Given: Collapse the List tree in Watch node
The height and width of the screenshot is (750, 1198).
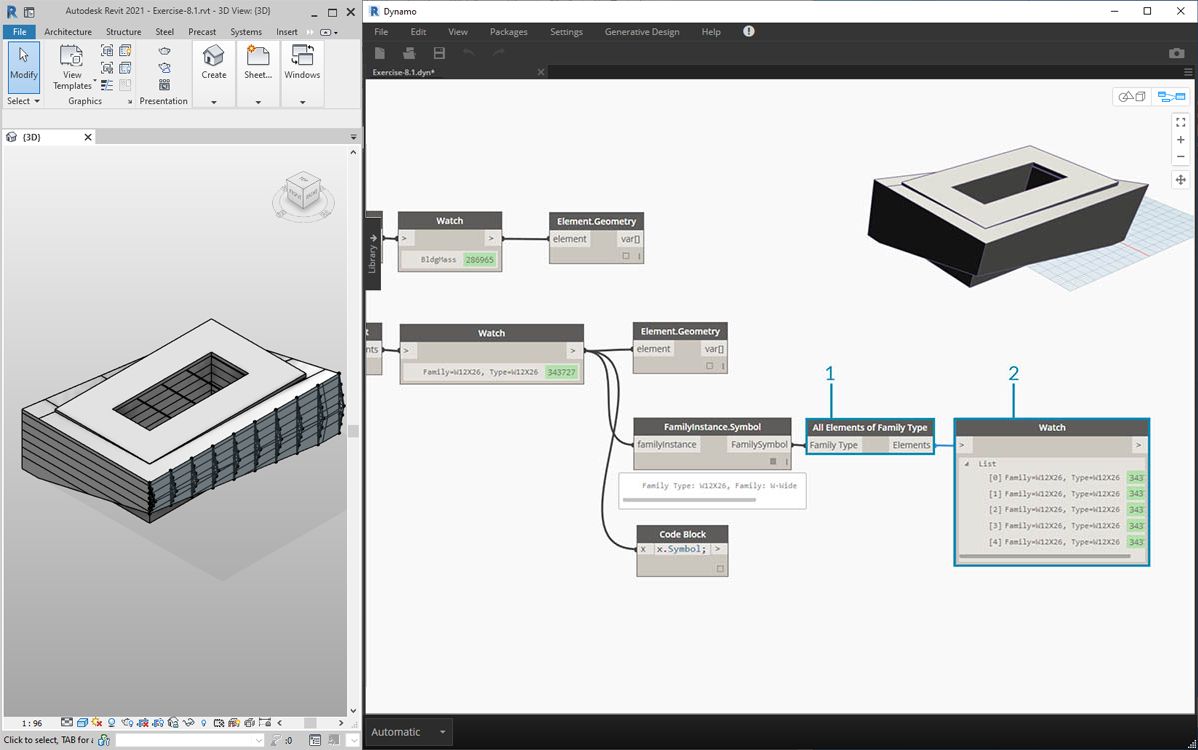Looking at the screenshot, I should coord(967,464).
